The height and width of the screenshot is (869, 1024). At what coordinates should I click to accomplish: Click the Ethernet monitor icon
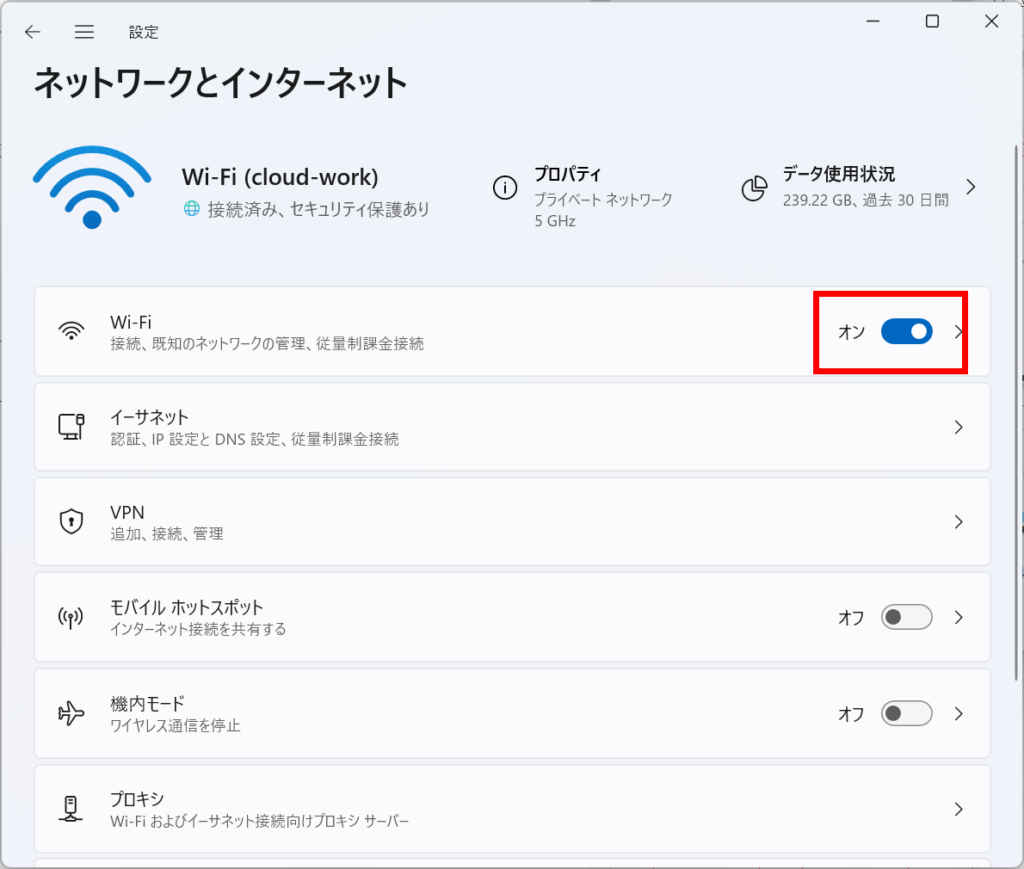click(71, 427)
